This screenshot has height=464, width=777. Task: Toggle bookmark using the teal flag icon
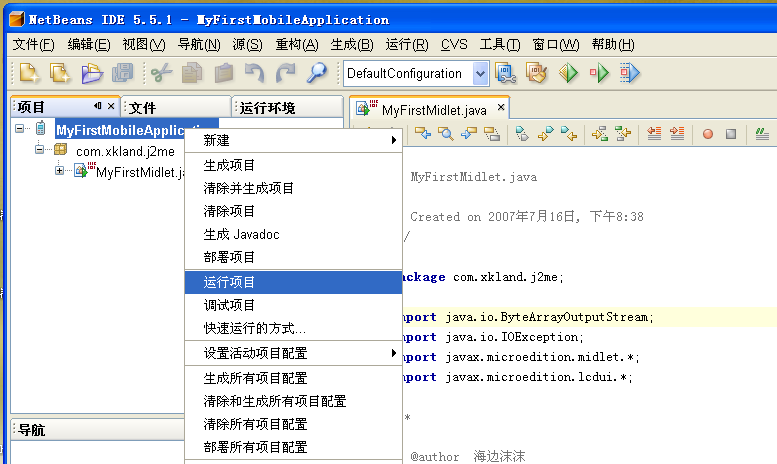pos(522,133)
